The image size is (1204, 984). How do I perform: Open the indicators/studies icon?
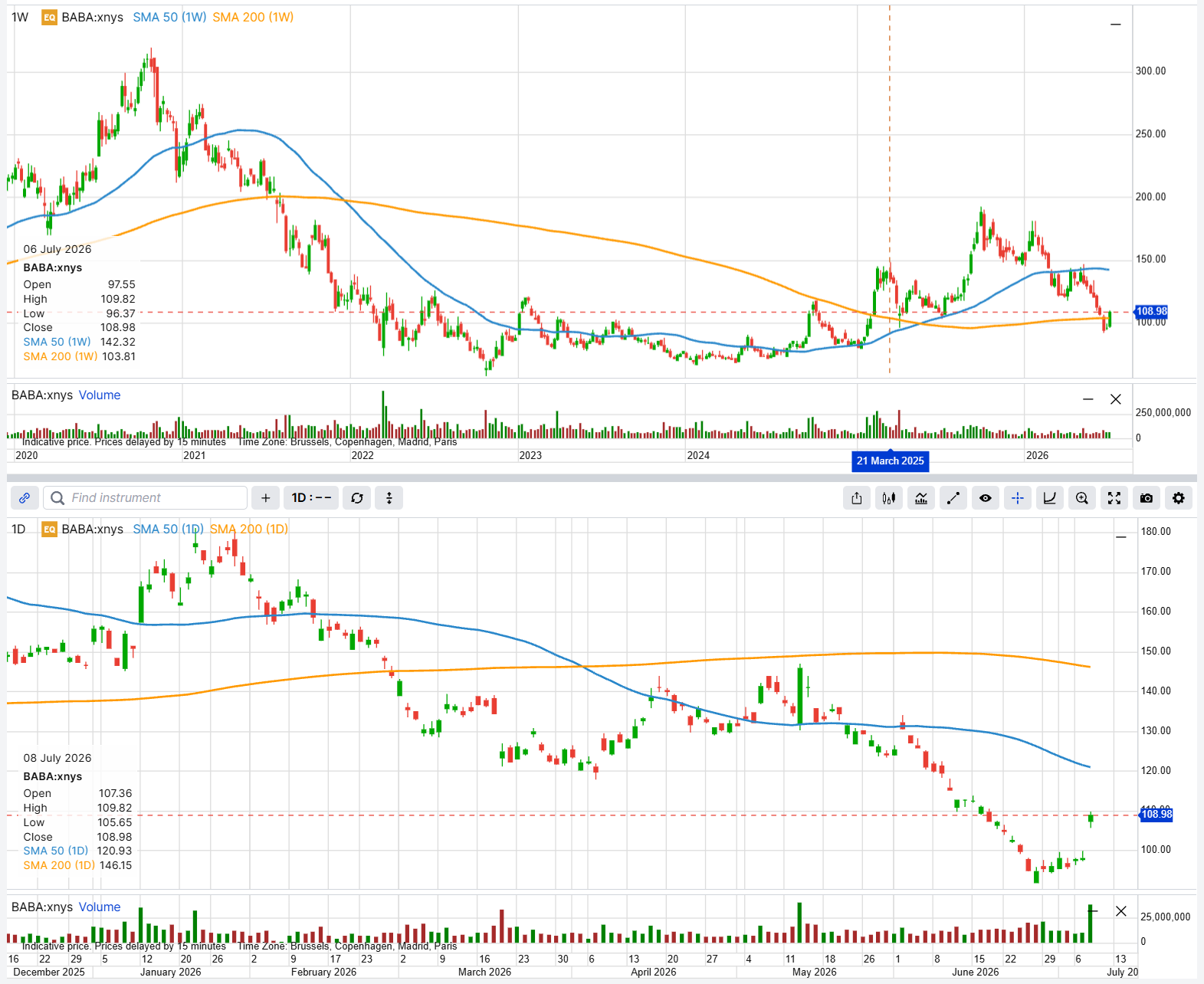(921, 498)
